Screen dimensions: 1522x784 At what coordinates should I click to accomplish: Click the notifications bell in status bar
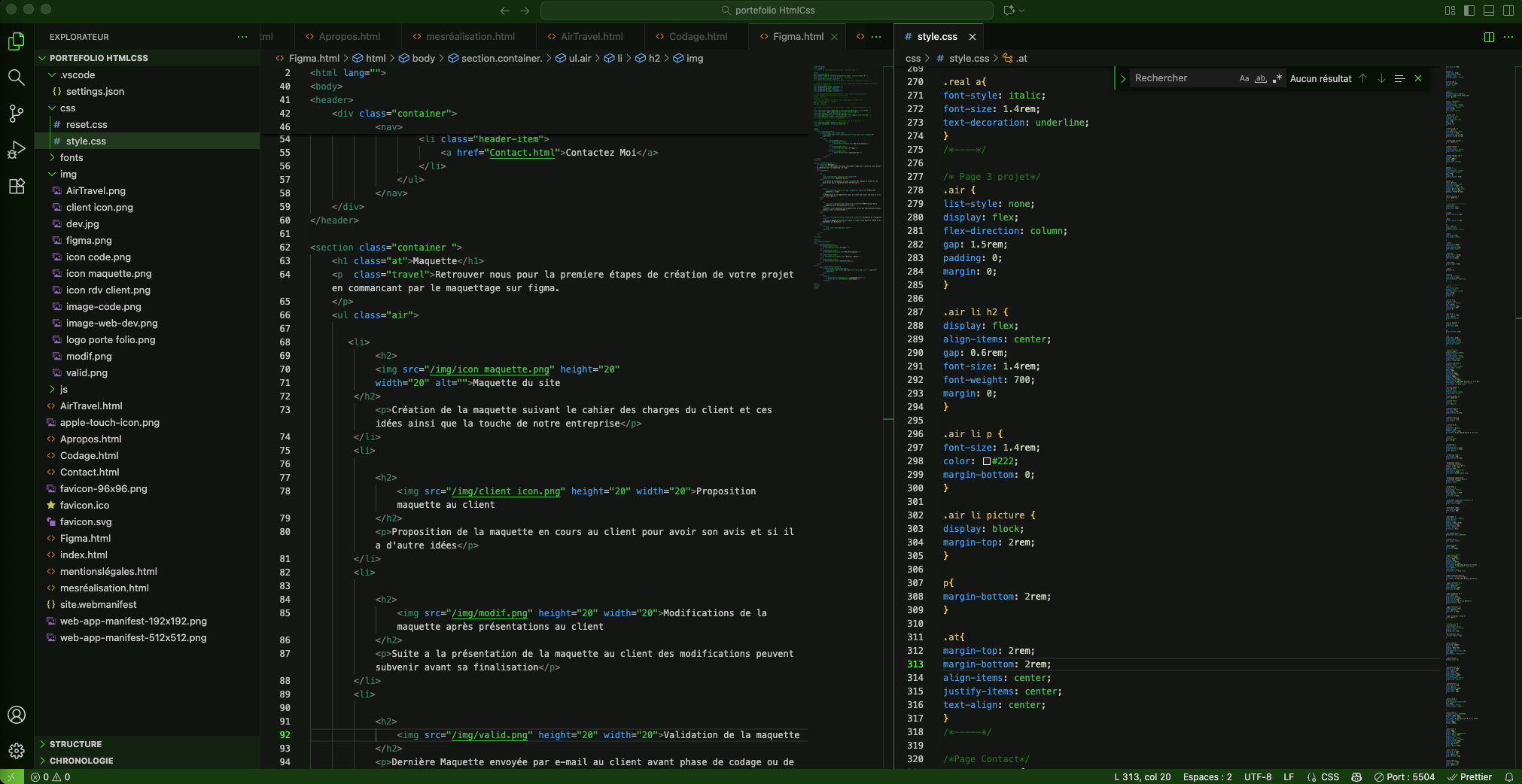coord(1508,776)
